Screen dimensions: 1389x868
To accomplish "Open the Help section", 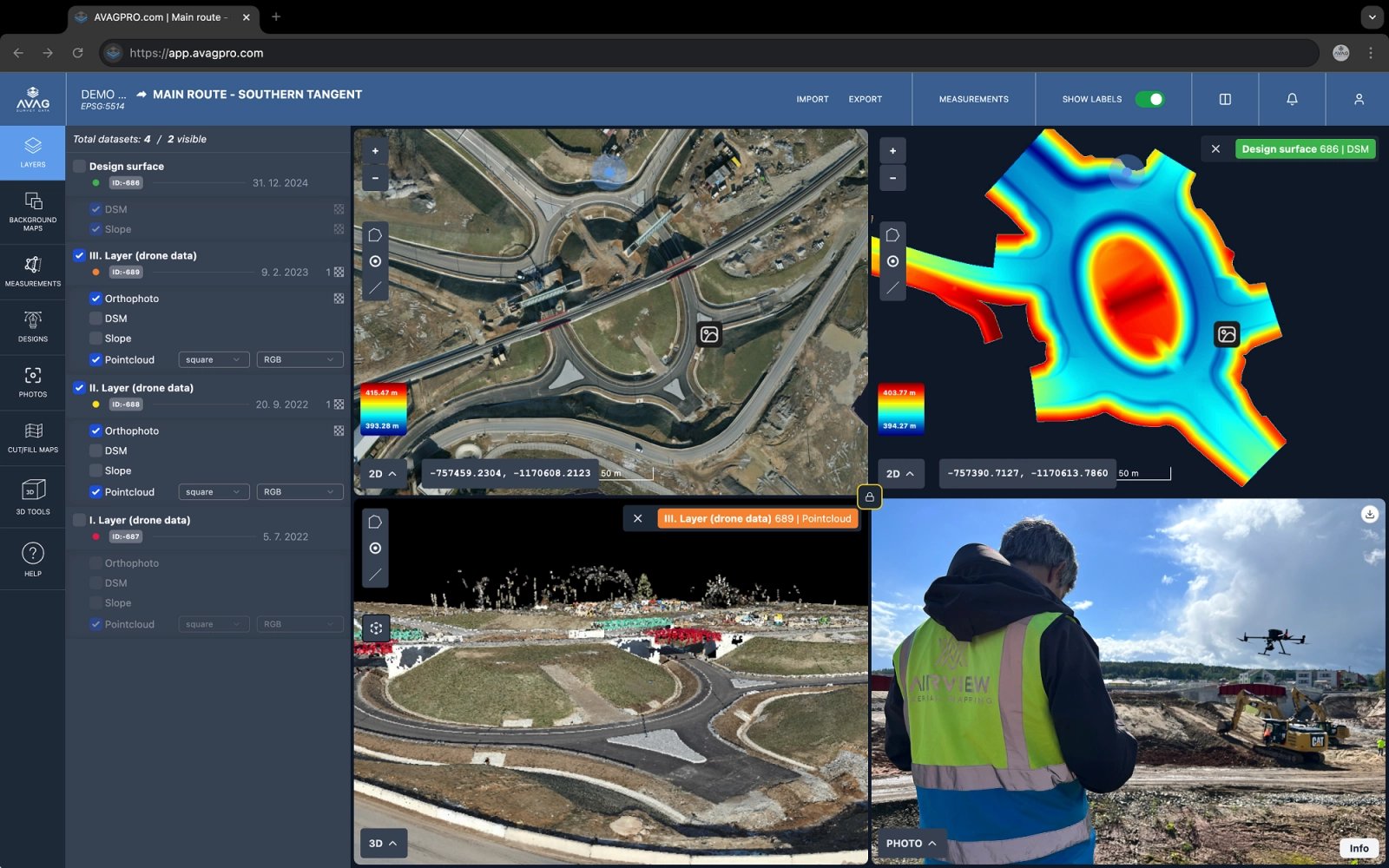I will pyautogui.click(x=33, y=559).
